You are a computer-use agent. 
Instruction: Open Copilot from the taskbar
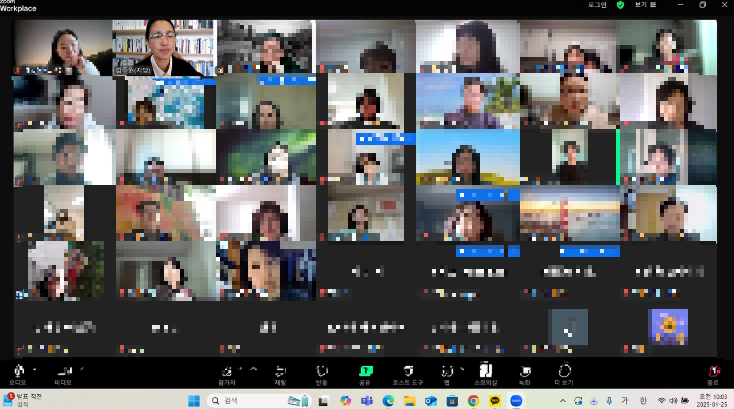click(x=345, y=401)
